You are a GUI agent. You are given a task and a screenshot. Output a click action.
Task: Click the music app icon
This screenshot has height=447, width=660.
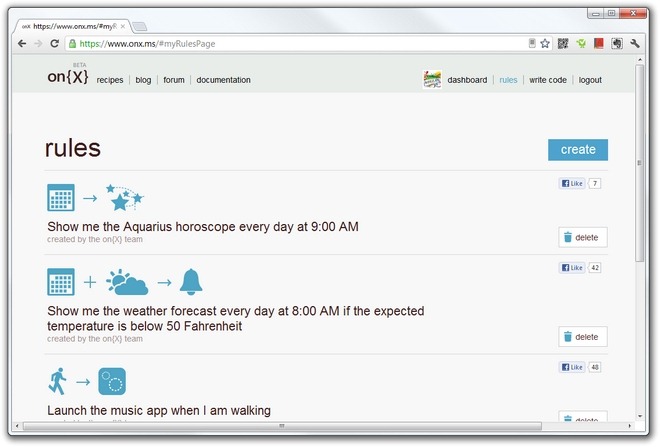112,381
